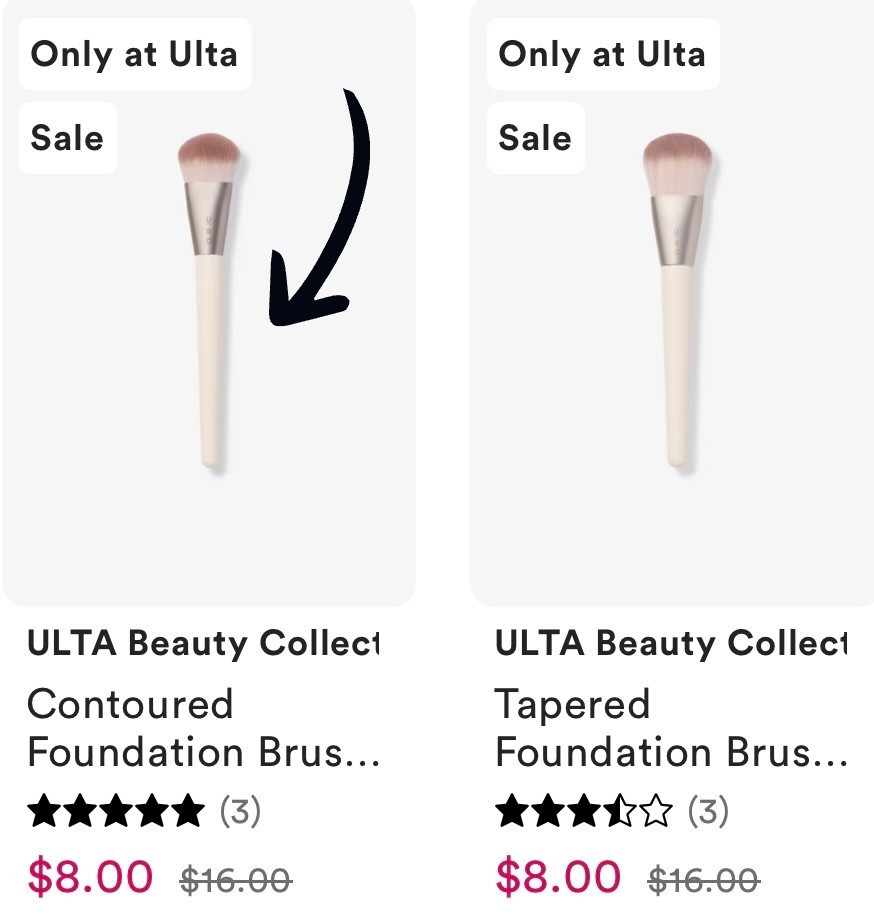
Task: Select the 'Only at Ulta' badge on left product
Action: [x=135, y=55]
